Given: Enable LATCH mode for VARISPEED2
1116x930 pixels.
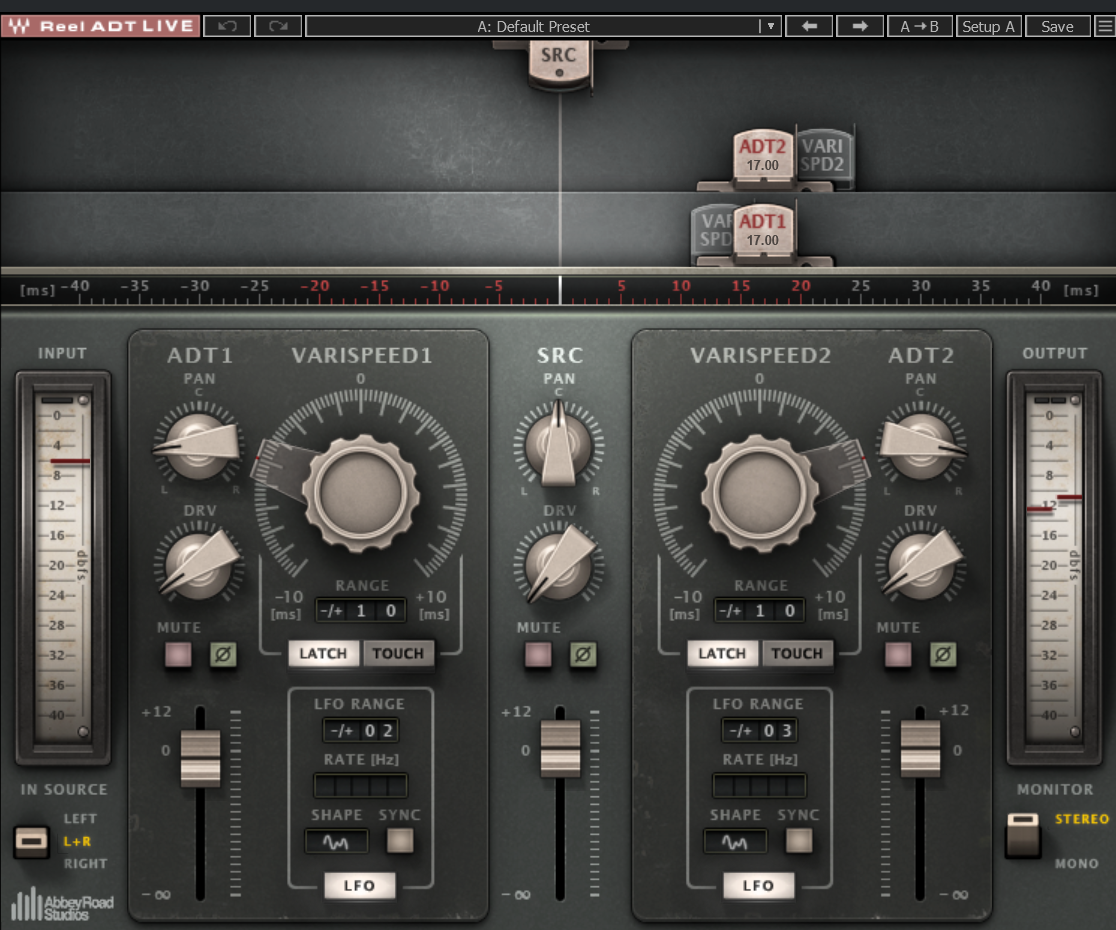Looking at the screenshot, I should click(722, 653).
